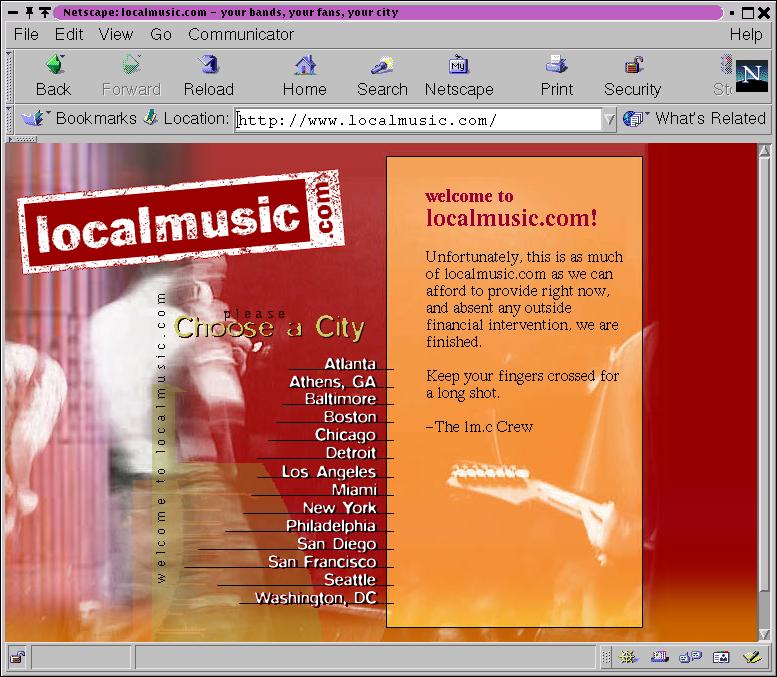Open window menu in title bar
Image resolution: width=777 pixels, height=677 pixels.
tap(13, 12)
